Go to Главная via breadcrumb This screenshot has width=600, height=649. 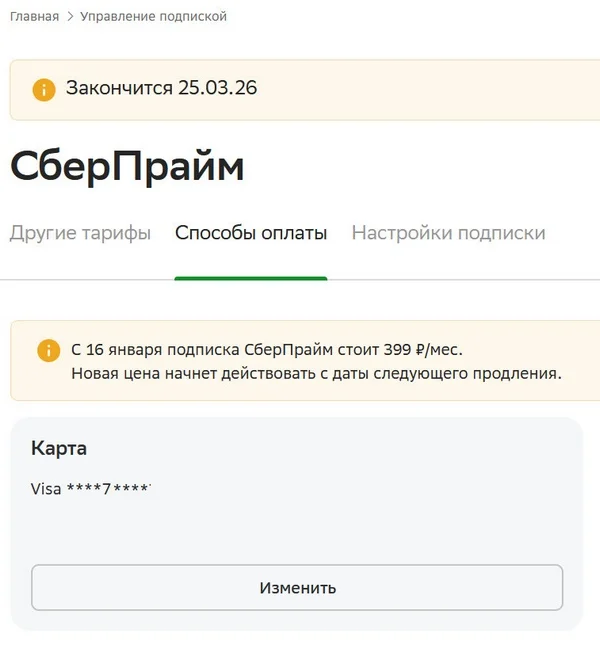click(34, 17)
